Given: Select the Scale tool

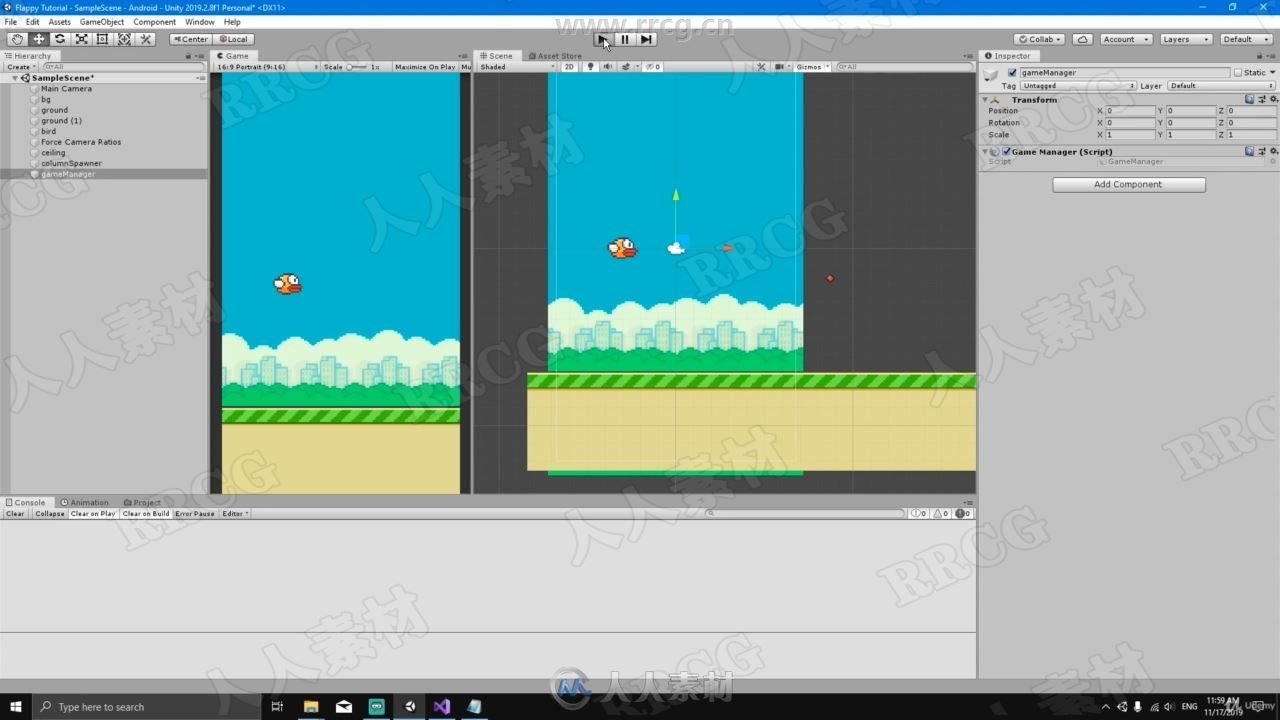Looking at the screenshot, I should (x=81, y=39).
